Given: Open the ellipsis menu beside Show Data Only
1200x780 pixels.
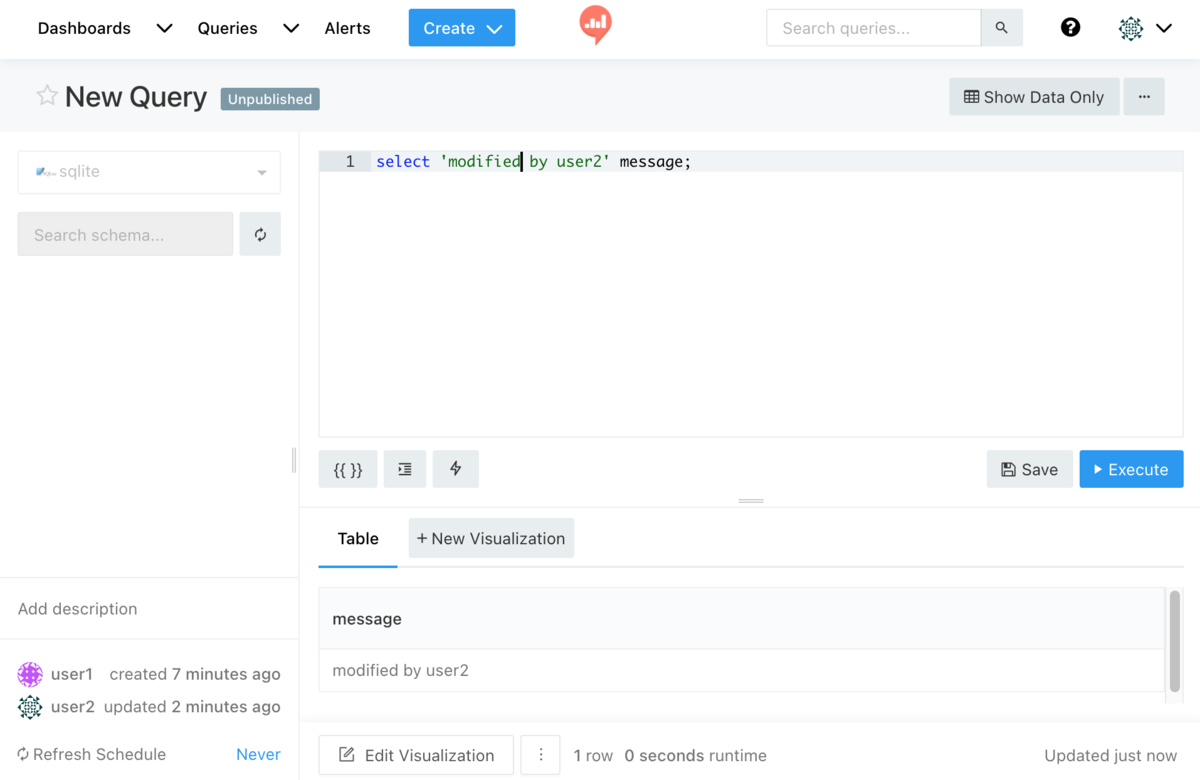Looking at the screenshot, I should (1144, 96).
